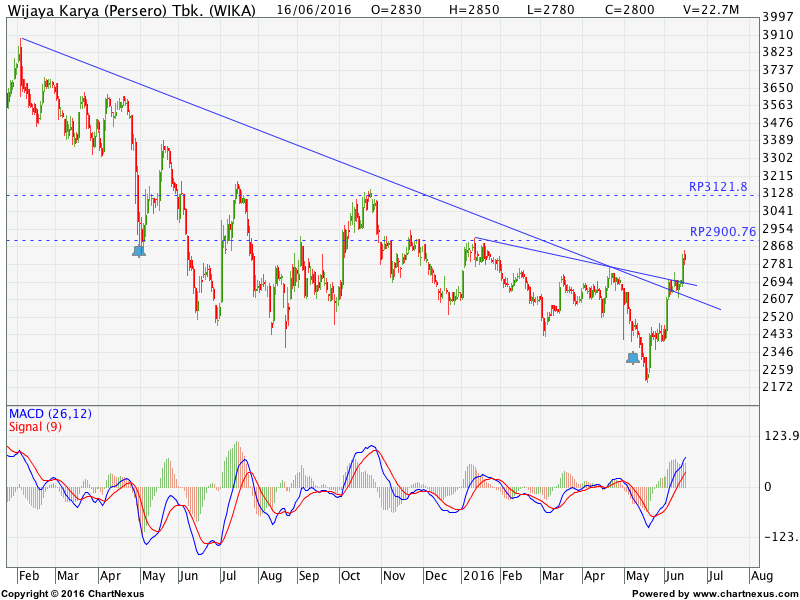Click the date 16/06/2016 in header

[314, 9]
